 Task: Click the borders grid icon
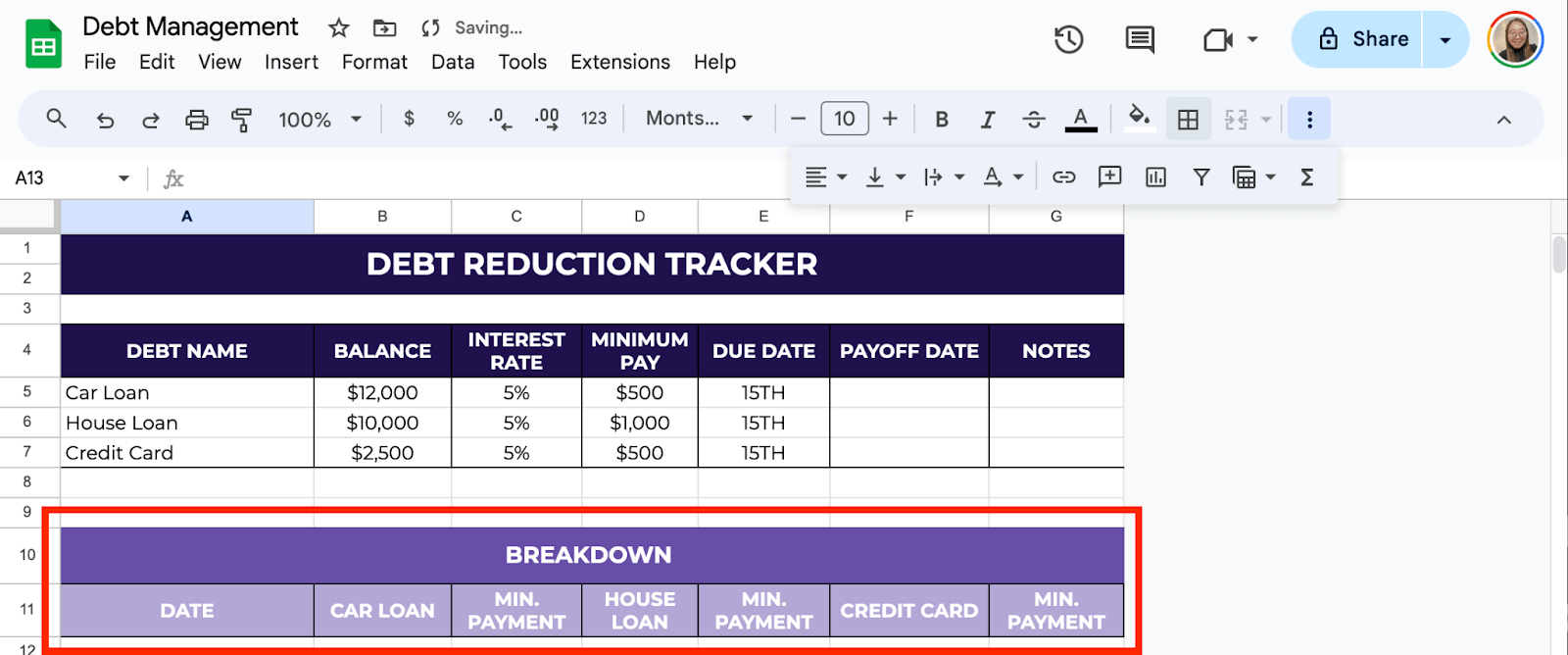(1188, 120)
